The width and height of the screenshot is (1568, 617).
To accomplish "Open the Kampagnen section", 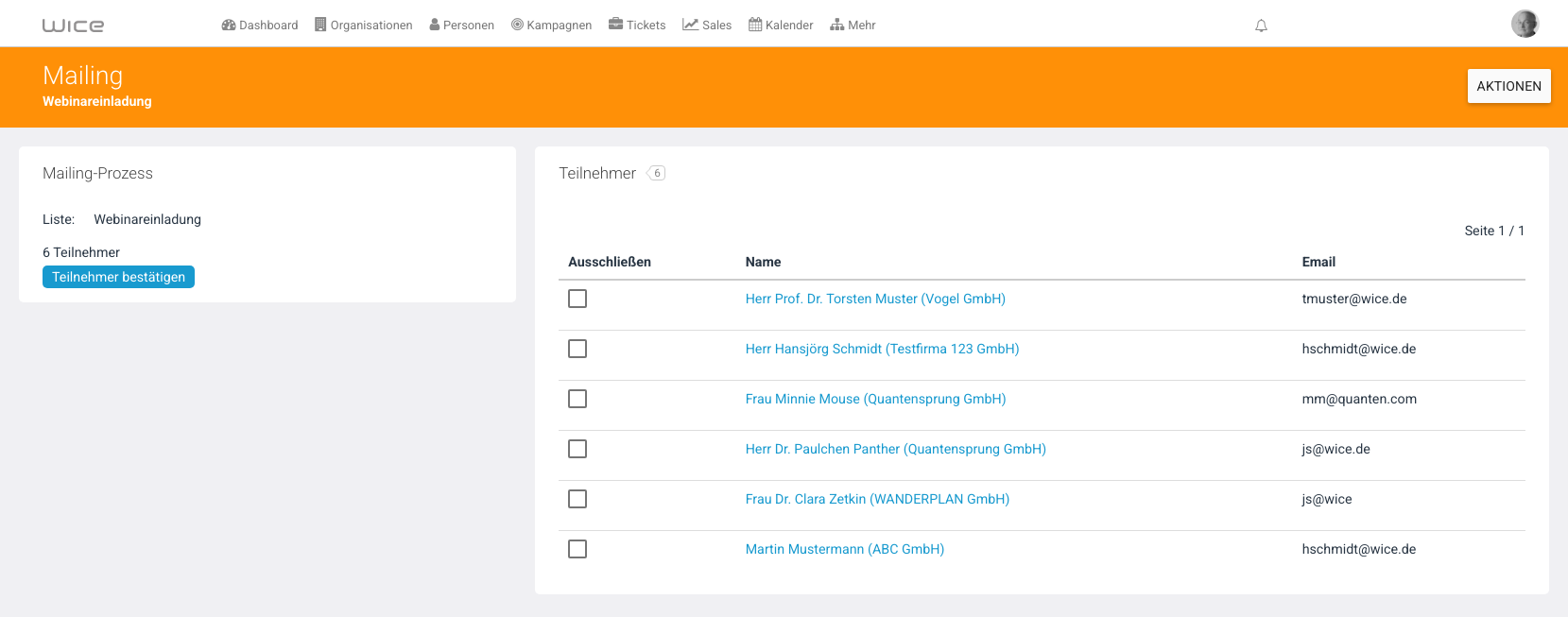I will (552, 25).
